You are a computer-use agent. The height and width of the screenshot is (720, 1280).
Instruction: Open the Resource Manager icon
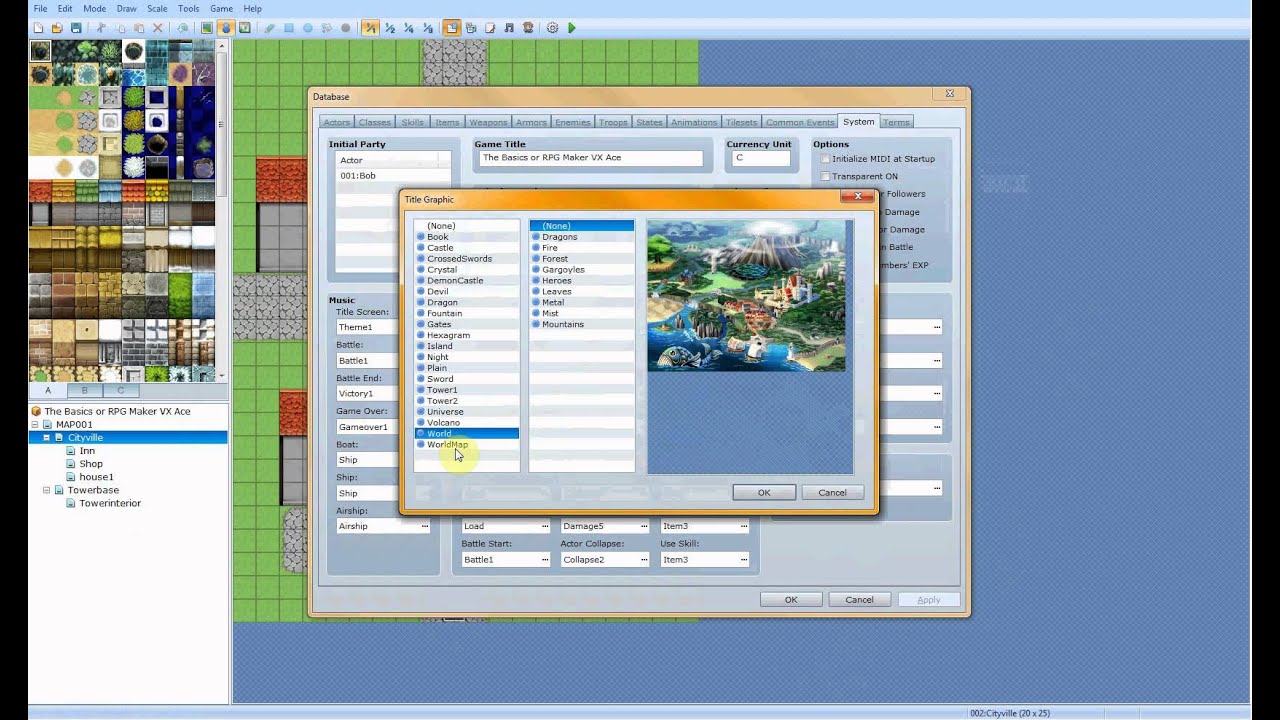(471, 28)
